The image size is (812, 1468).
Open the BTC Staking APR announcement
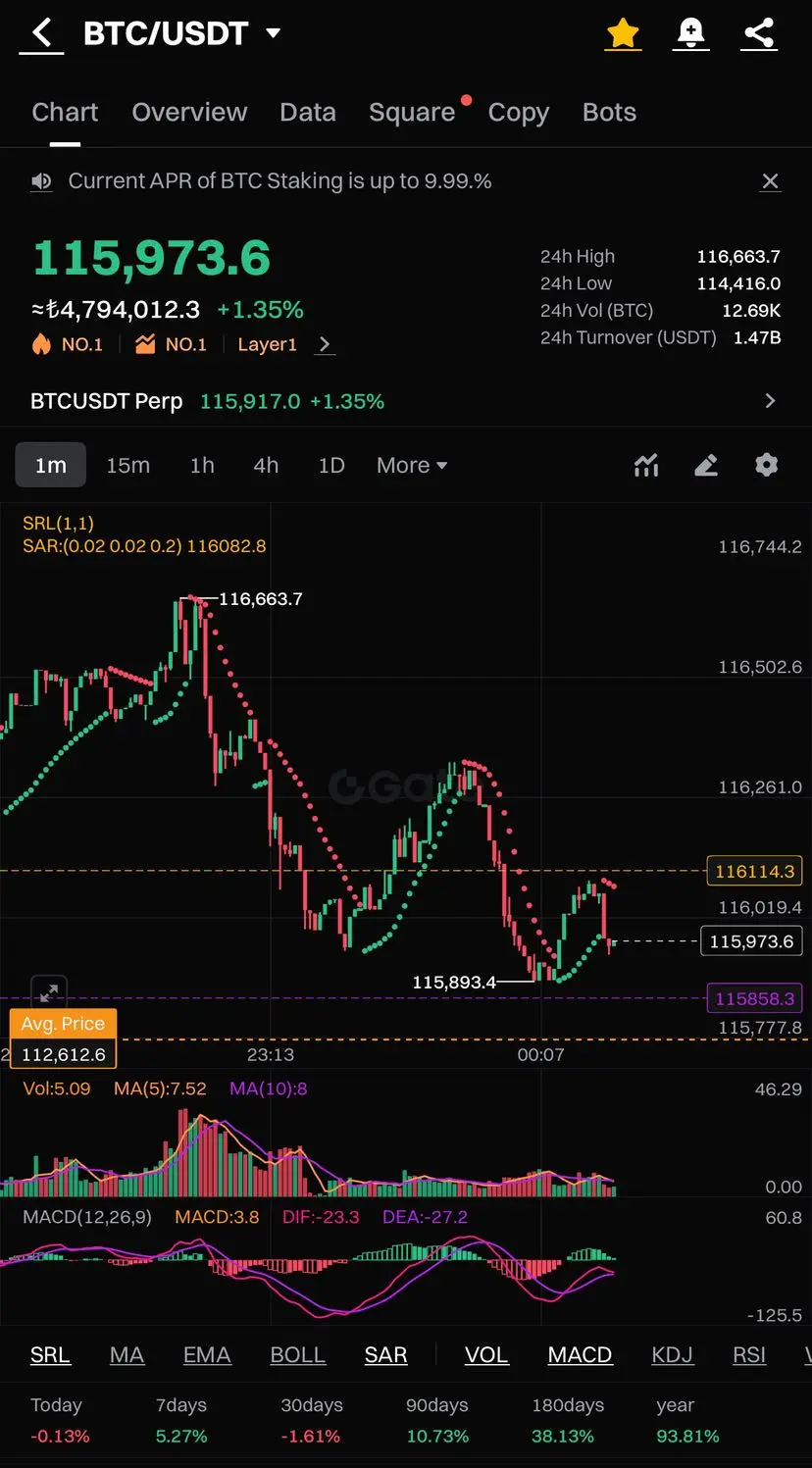tap(279, 181)
